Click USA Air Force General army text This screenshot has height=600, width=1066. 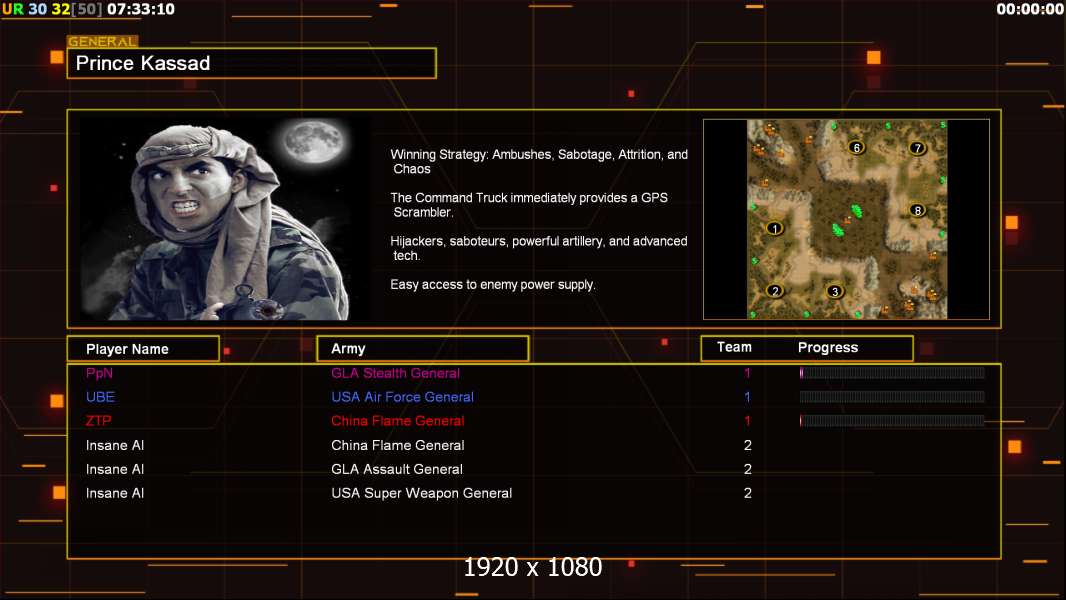point(402,397)
